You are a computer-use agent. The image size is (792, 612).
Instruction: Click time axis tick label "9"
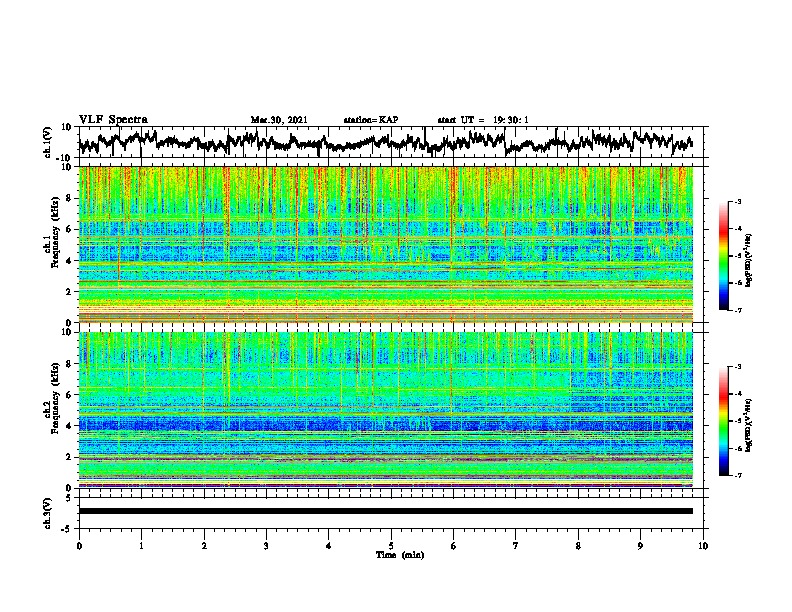tap(640, 546)
